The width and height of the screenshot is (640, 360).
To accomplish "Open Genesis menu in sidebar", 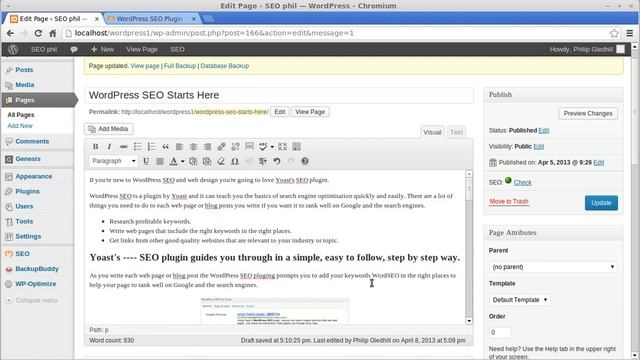I will pos(28,159).
